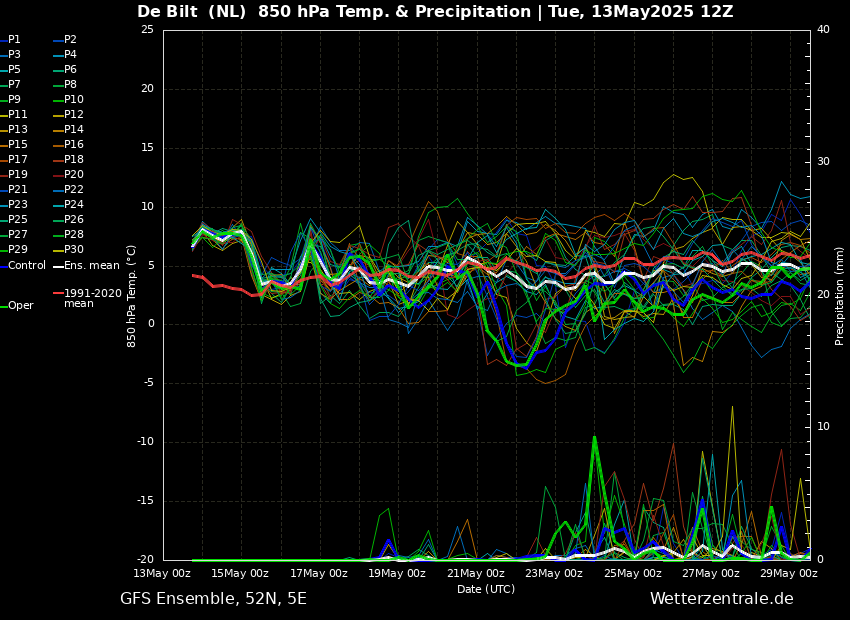This screenshot has width=850, height=620.
Task: Click the P1 legend entry
Action: click(14, 40)
